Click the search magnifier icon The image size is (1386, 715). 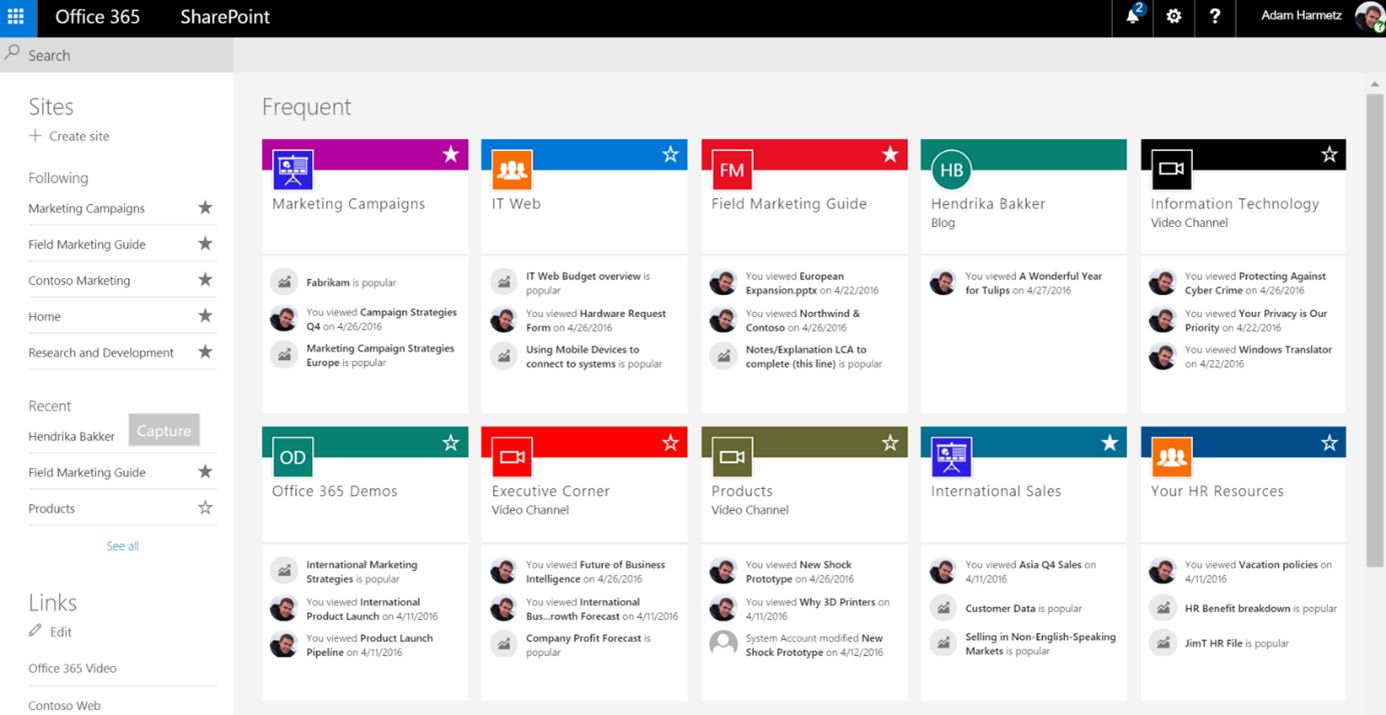click(12, 54)
